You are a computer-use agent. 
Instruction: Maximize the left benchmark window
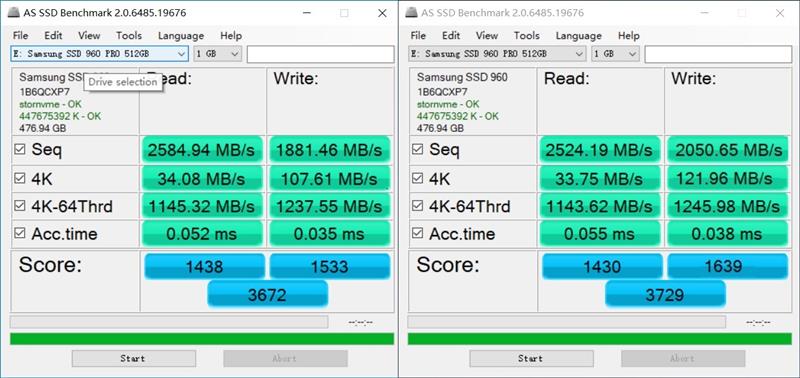tap(344, 13)
